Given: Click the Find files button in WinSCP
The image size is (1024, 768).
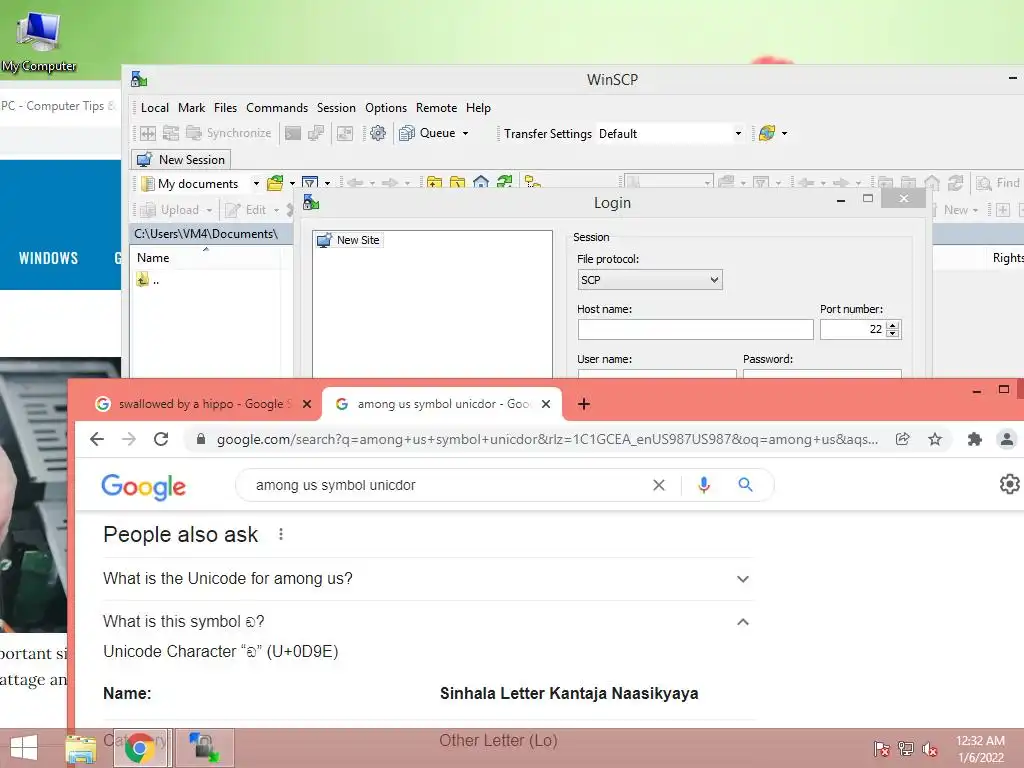Looking at the screenshot, I should point(998,184).
